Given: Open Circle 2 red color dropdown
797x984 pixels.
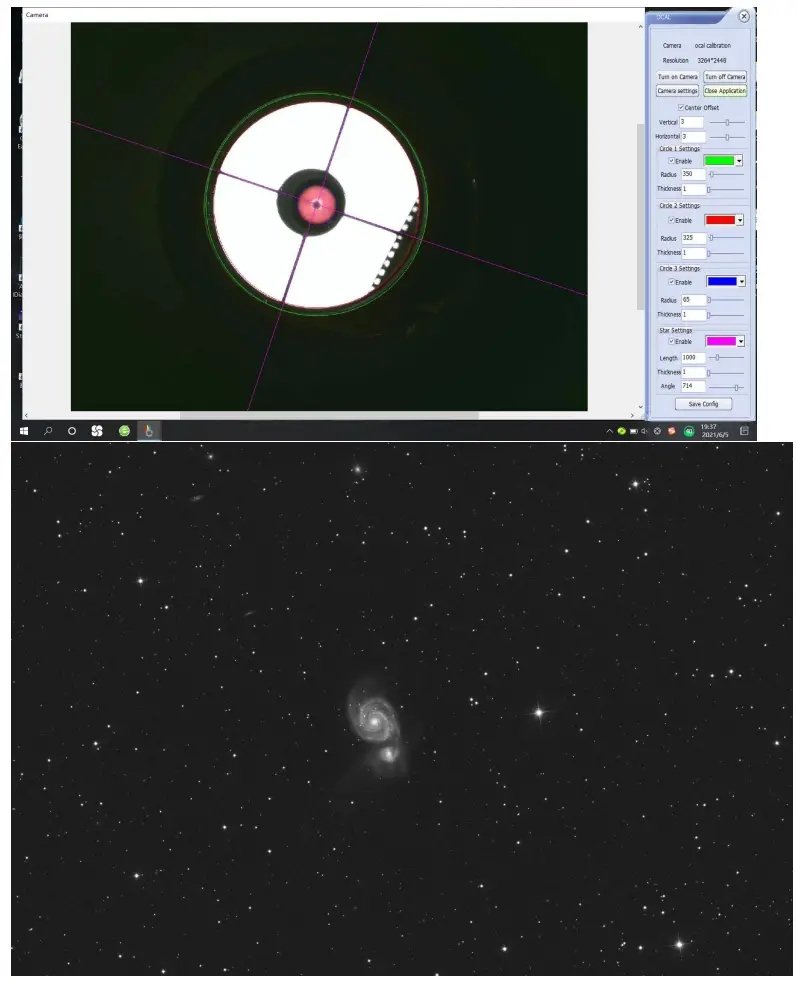Looking at the screenshot, I should (x=740, y=220).
